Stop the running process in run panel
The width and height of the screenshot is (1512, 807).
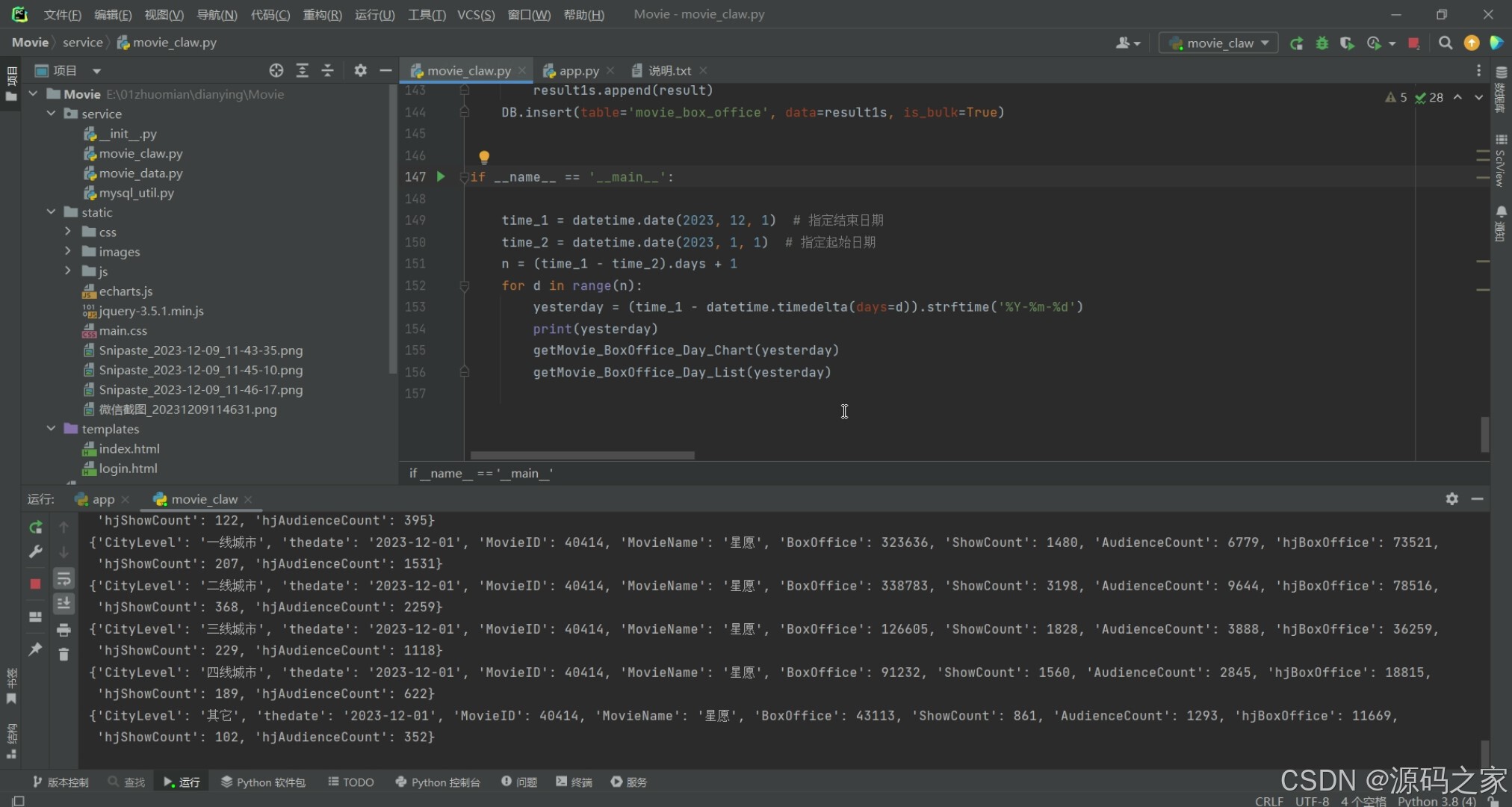(35, 584)
